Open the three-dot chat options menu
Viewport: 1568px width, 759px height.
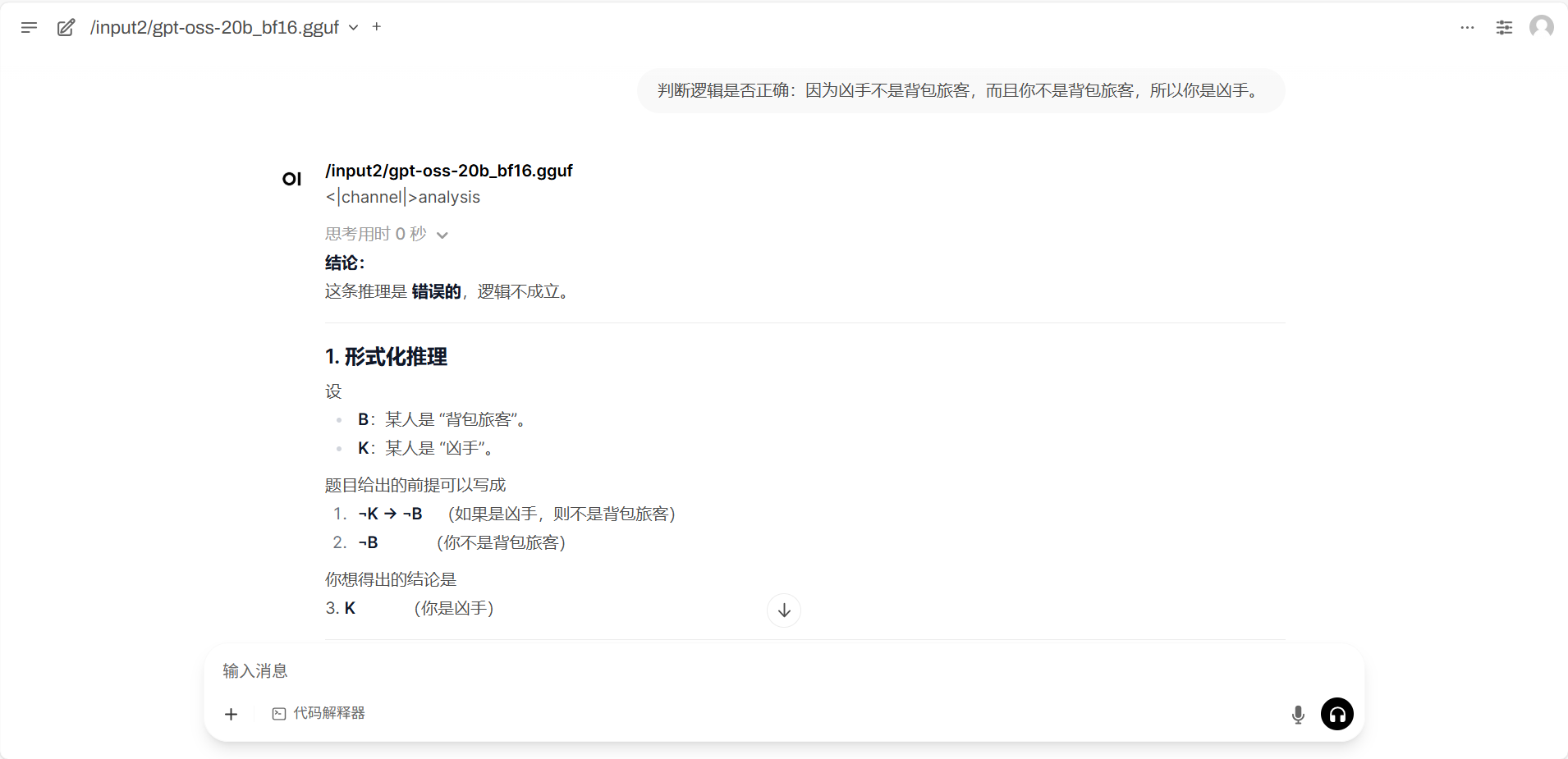click(x=1467, y=27)
